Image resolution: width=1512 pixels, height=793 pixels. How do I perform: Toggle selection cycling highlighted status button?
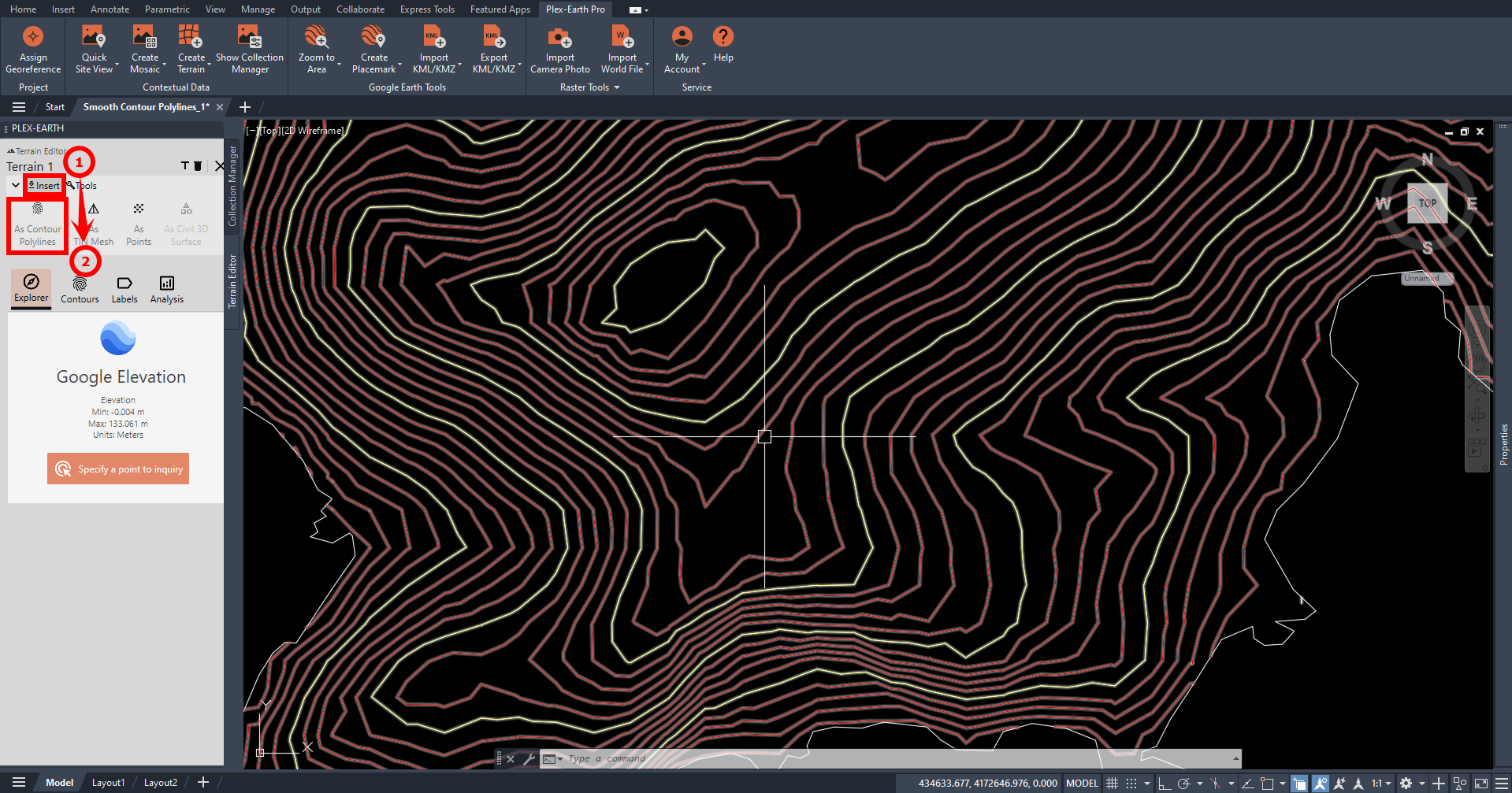(x=1299, y=783)
